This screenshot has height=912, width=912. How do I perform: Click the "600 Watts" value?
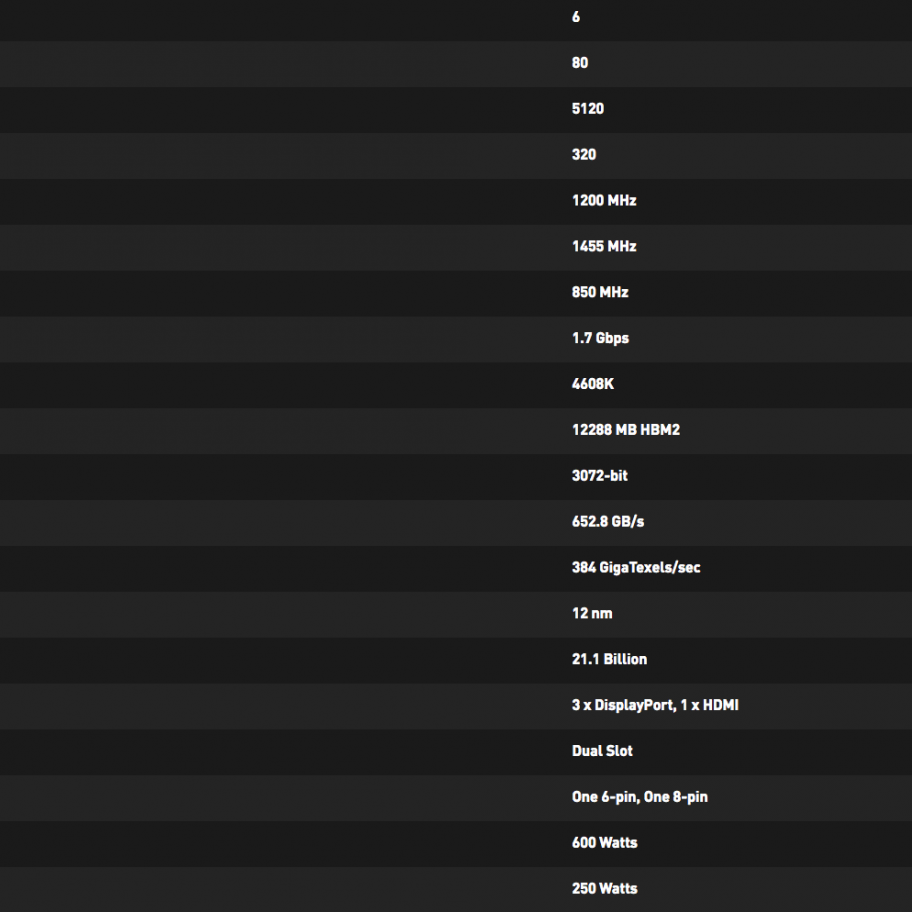click(604, 843)
